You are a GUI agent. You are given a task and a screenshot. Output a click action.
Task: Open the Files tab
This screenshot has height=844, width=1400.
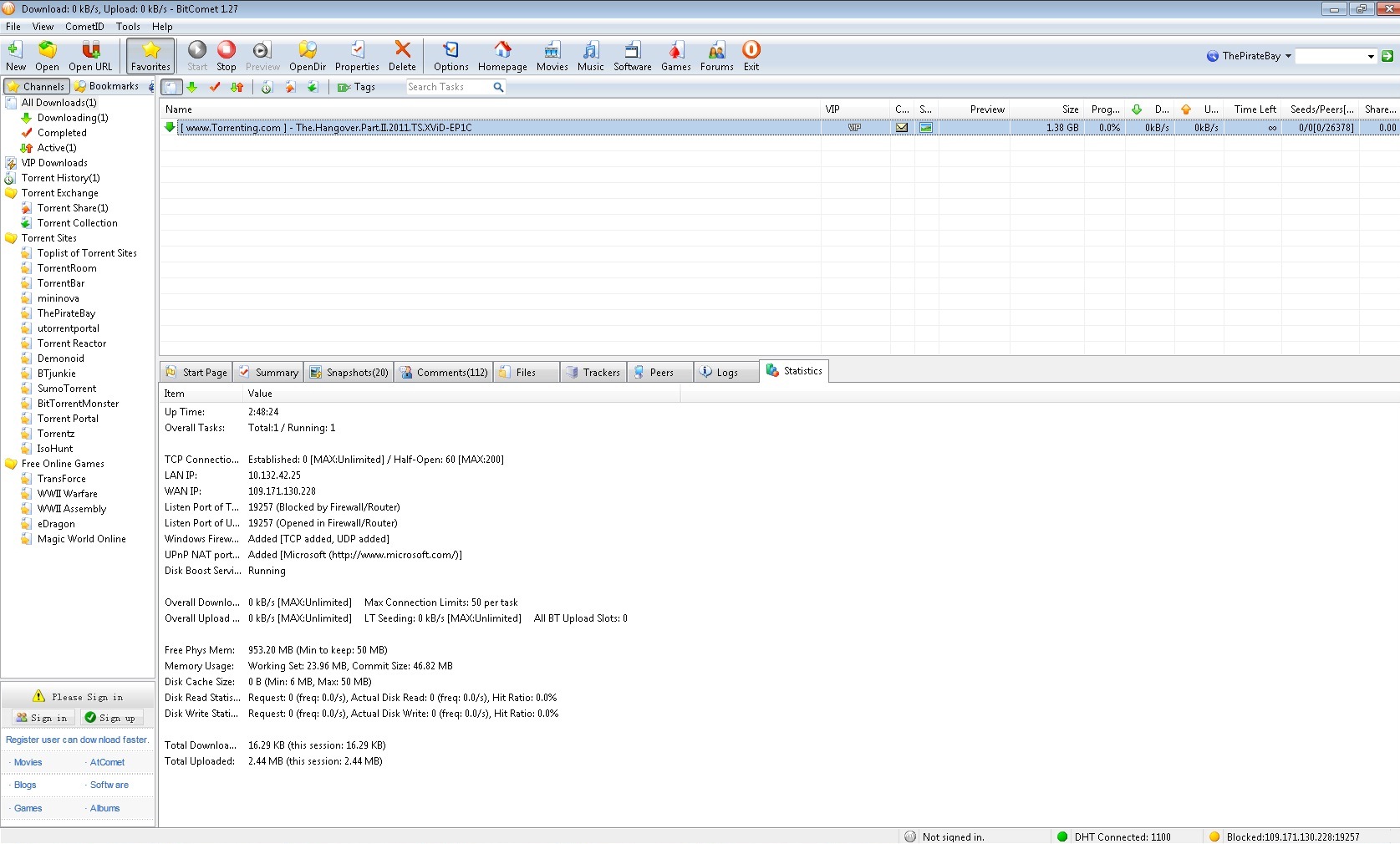point(527,373)
